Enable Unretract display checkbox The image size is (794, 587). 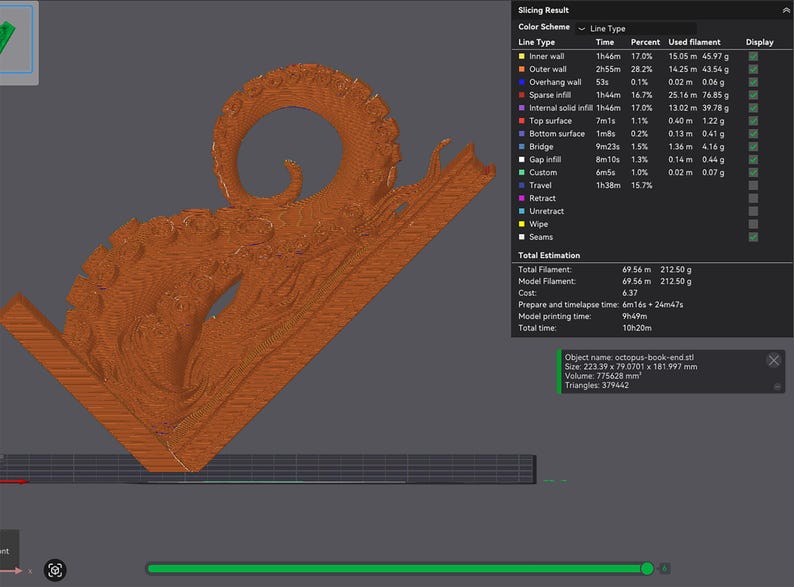coord(753,211)
